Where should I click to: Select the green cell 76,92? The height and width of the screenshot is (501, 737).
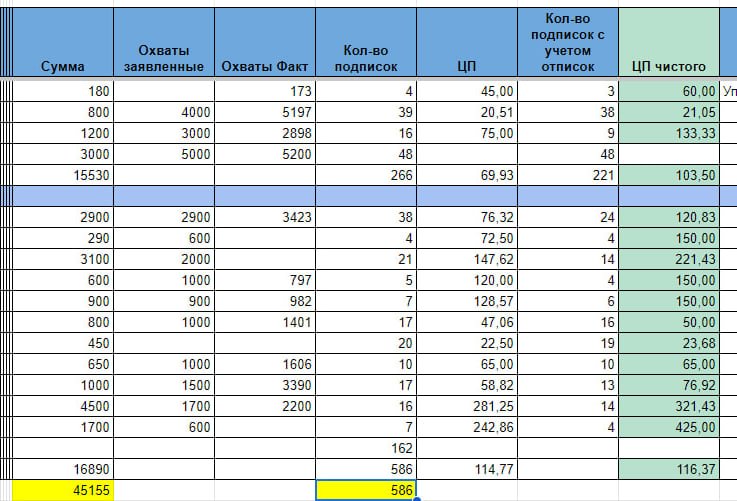(x=669, y=385)
